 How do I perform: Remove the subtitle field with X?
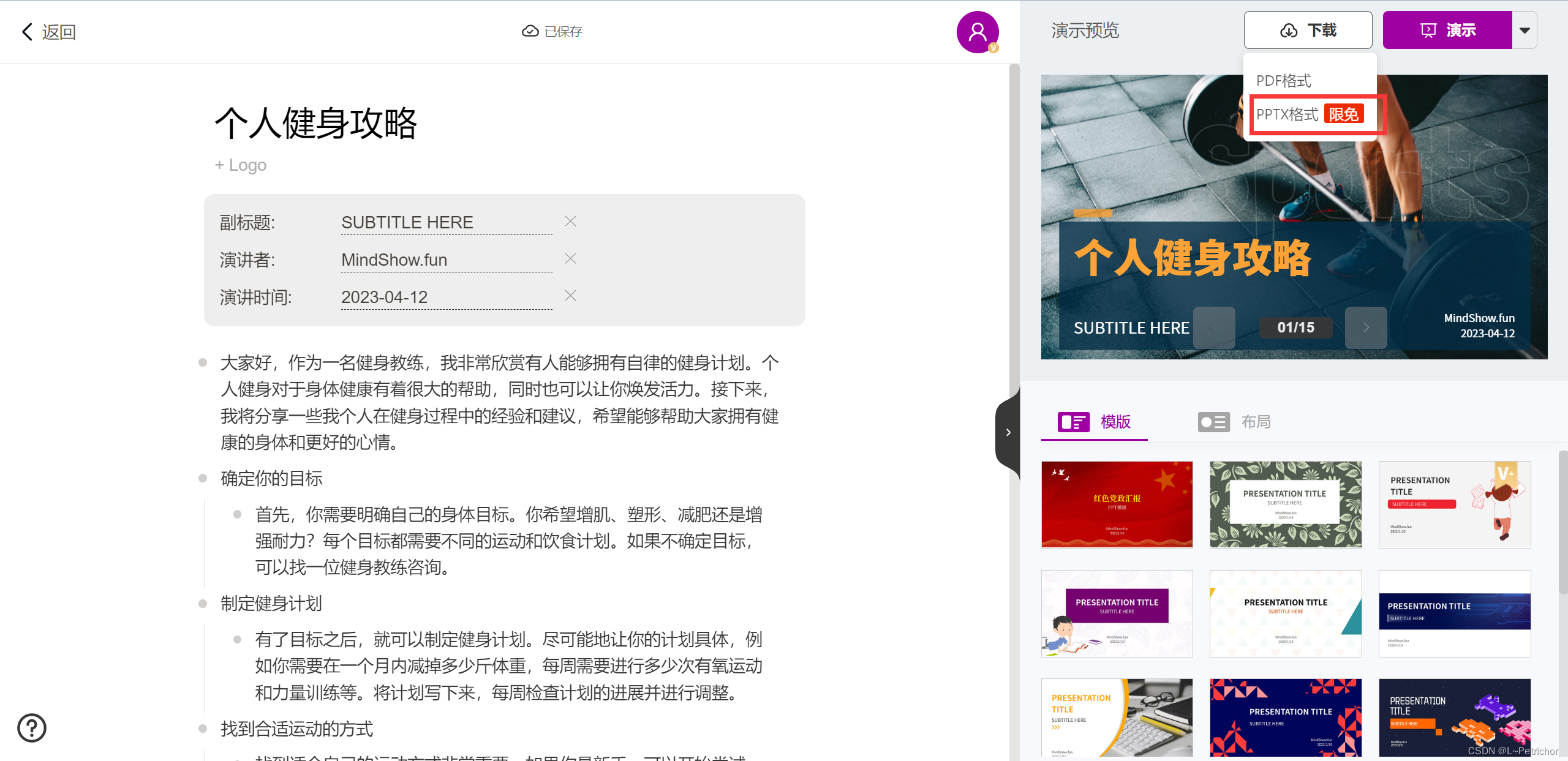[x=570, y=222]
